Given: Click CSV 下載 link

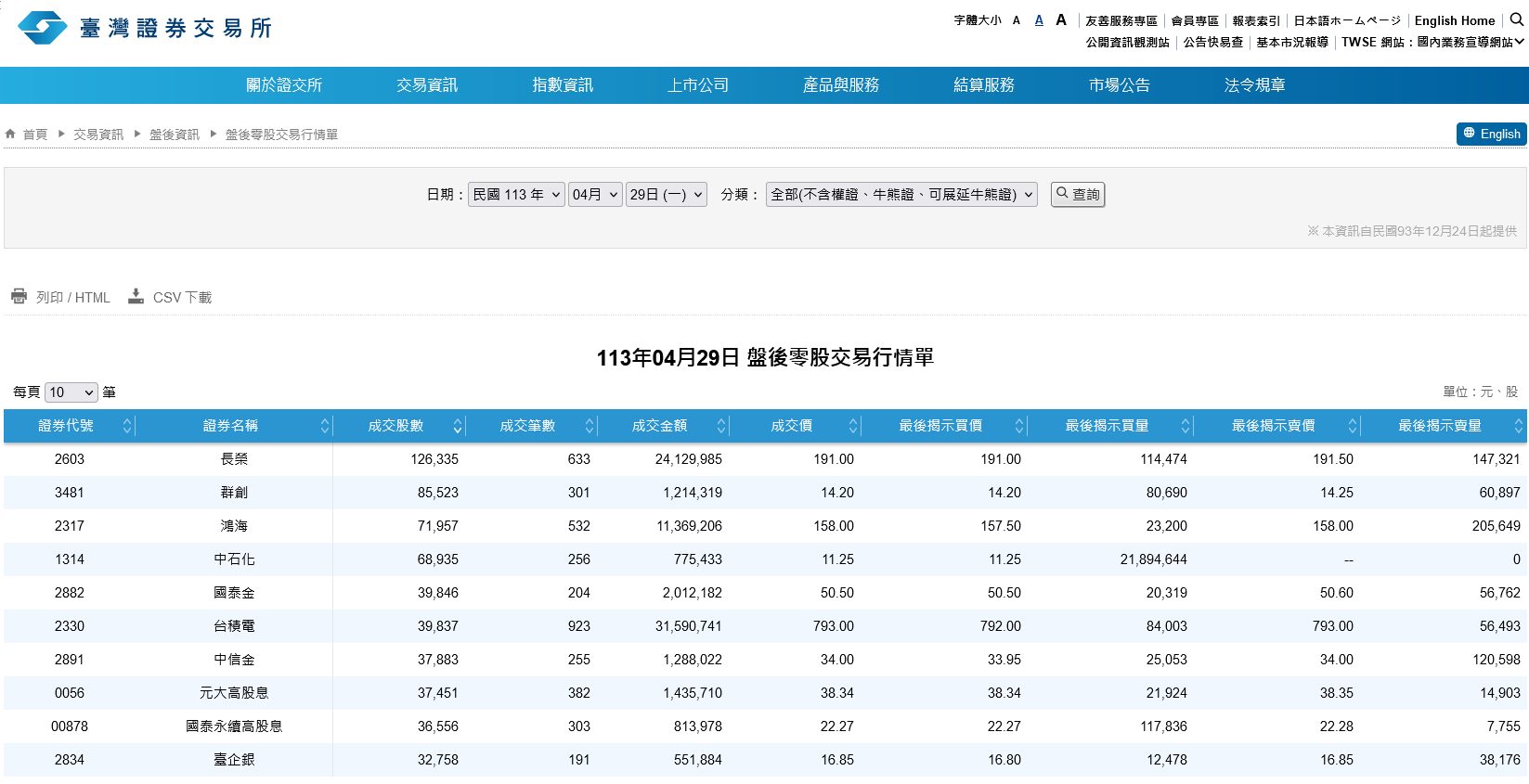Looking at the screenshot, I should click(x=183, y=298).
